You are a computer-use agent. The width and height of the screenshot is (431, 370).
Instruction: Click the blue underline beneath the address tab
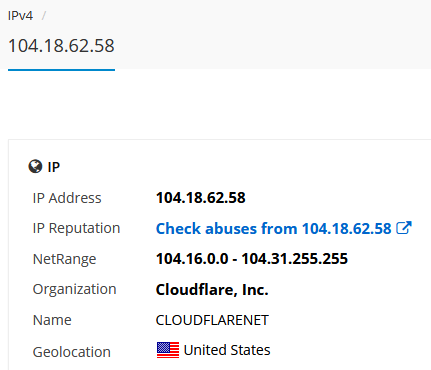(61, 70)
